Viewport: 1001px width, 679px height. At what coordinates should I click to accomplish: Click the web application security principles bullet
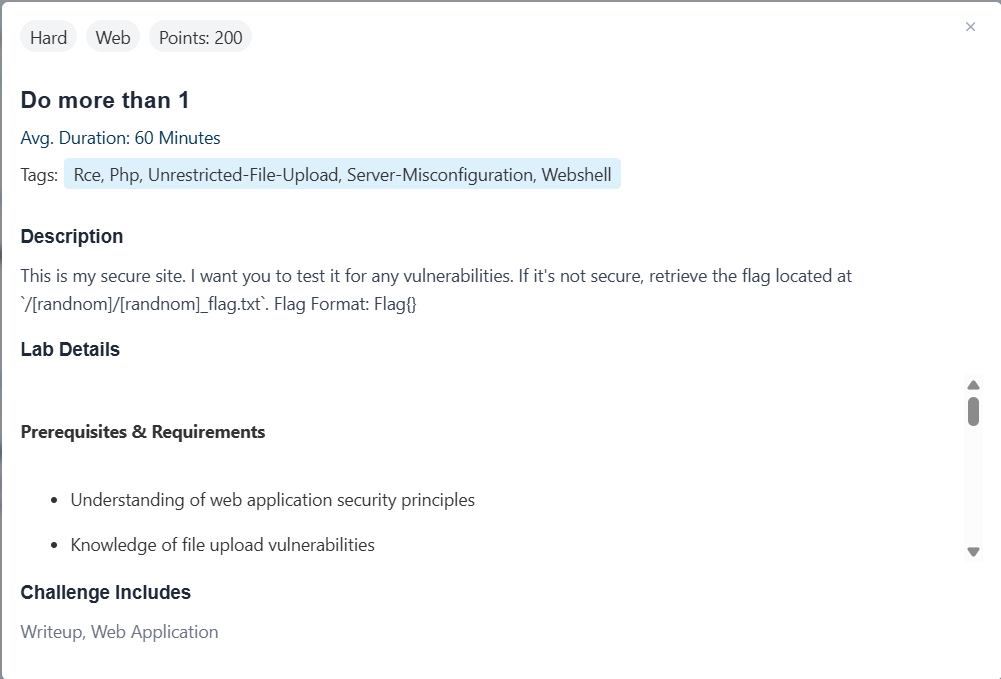point(272,500)
